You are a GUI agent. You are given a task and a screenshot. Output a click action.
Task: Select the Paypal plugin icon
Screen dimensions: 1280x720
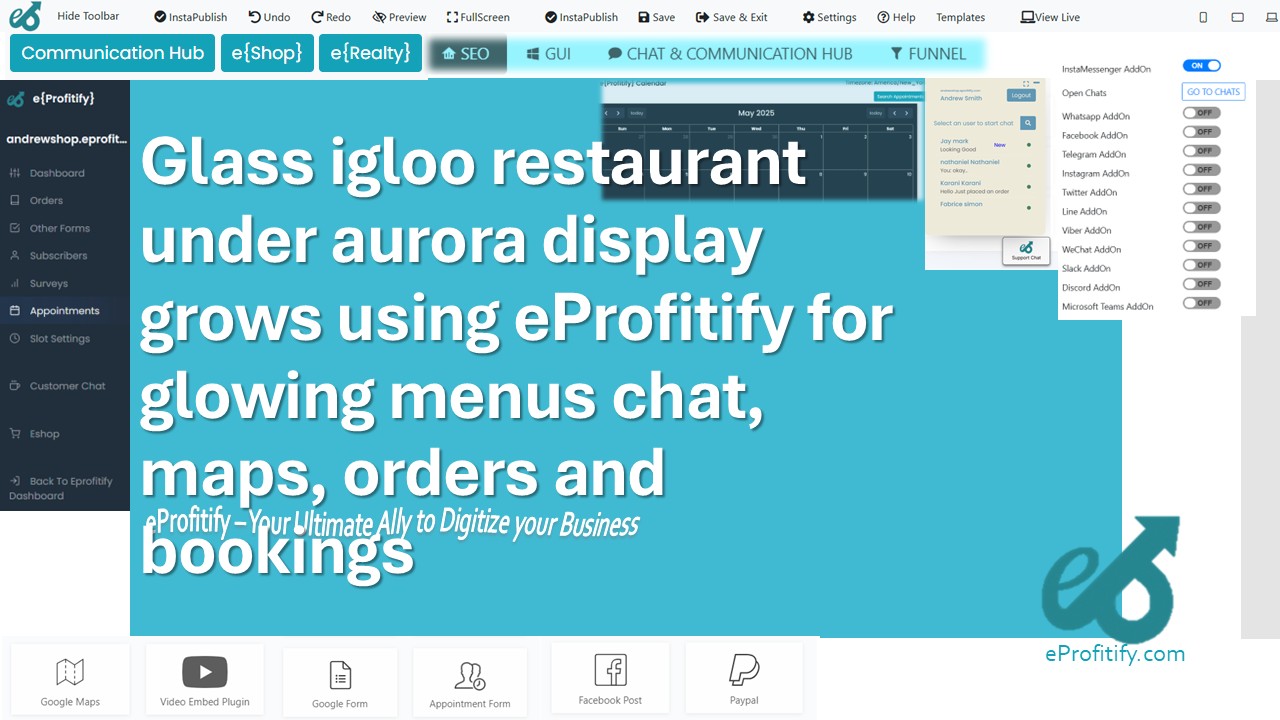click(x=744, y=669)
